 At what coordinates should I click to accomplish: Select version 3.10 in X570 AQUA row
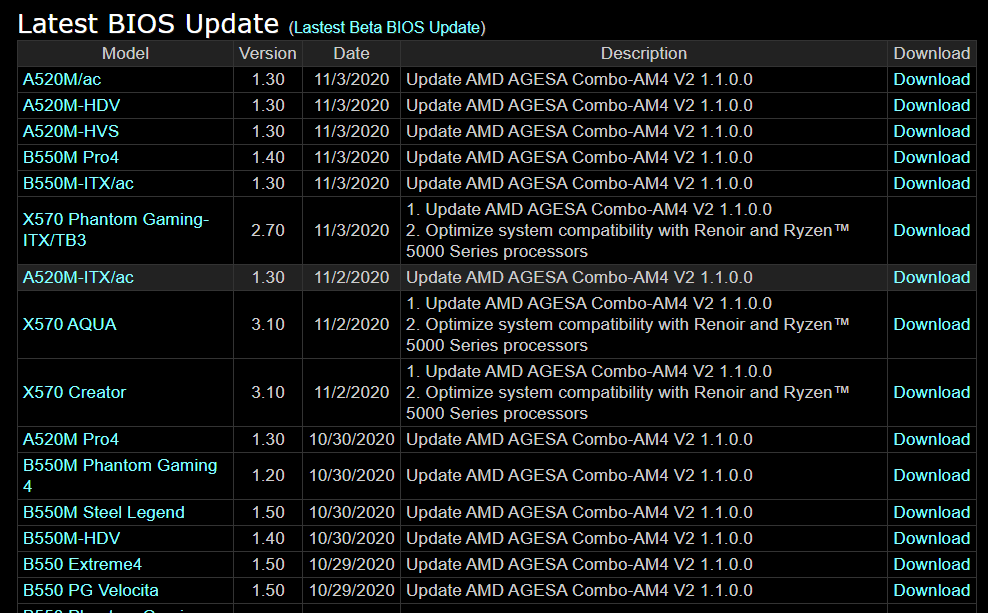268,324
